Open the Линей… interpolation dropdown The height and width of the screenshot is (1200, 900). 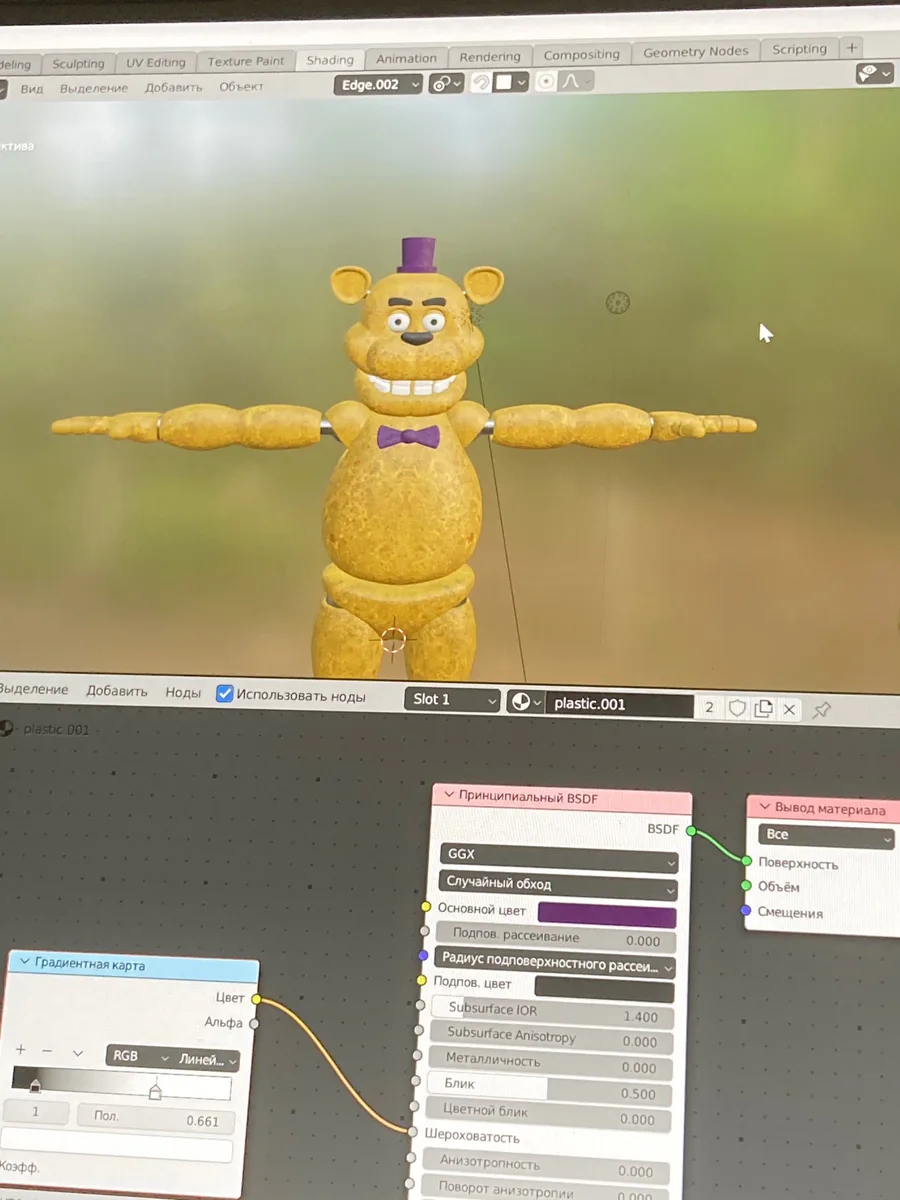point(206,1060)
